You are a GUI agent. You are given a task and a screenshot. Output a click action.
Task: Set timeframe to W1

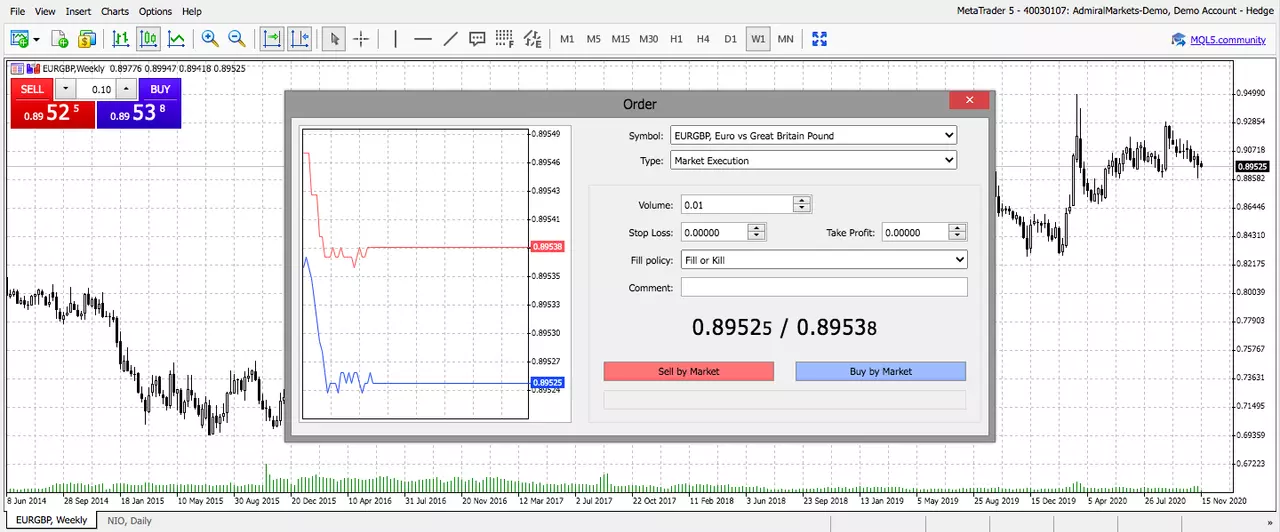pos(758,39)
